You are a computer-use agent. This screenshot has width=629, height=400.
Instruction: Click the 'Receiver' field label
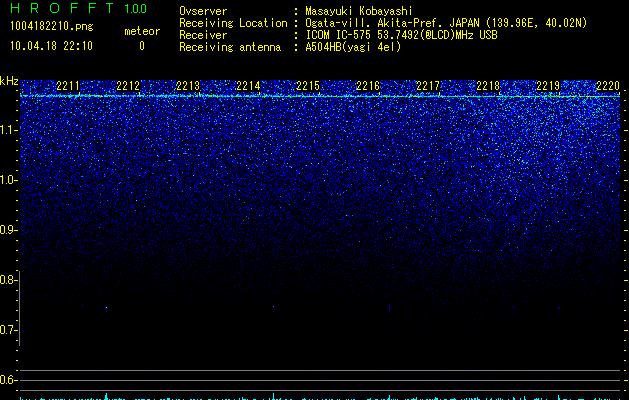[x=203, y=35]
